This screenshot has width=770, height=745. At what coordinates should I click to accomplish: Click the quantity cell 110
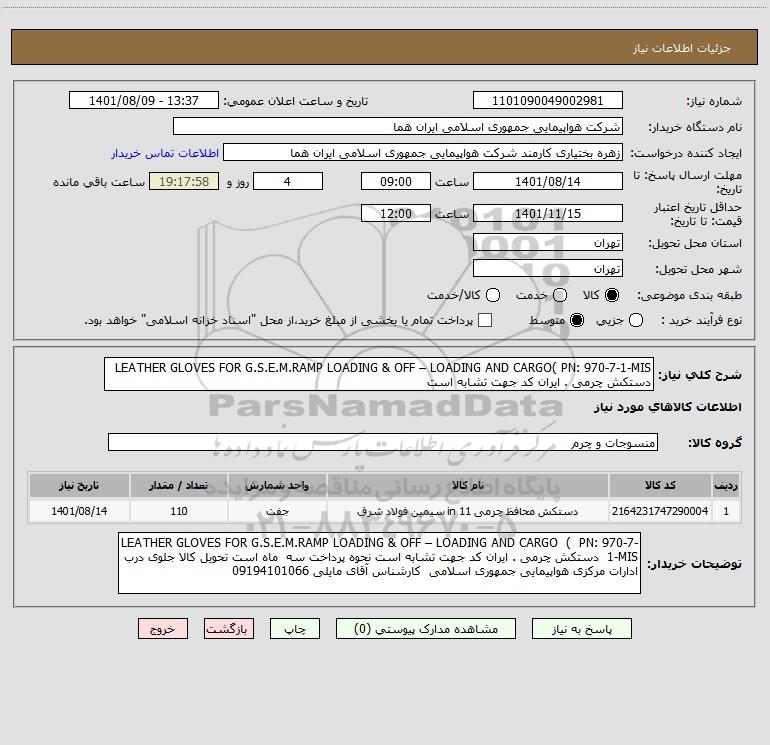pos(179,511)
